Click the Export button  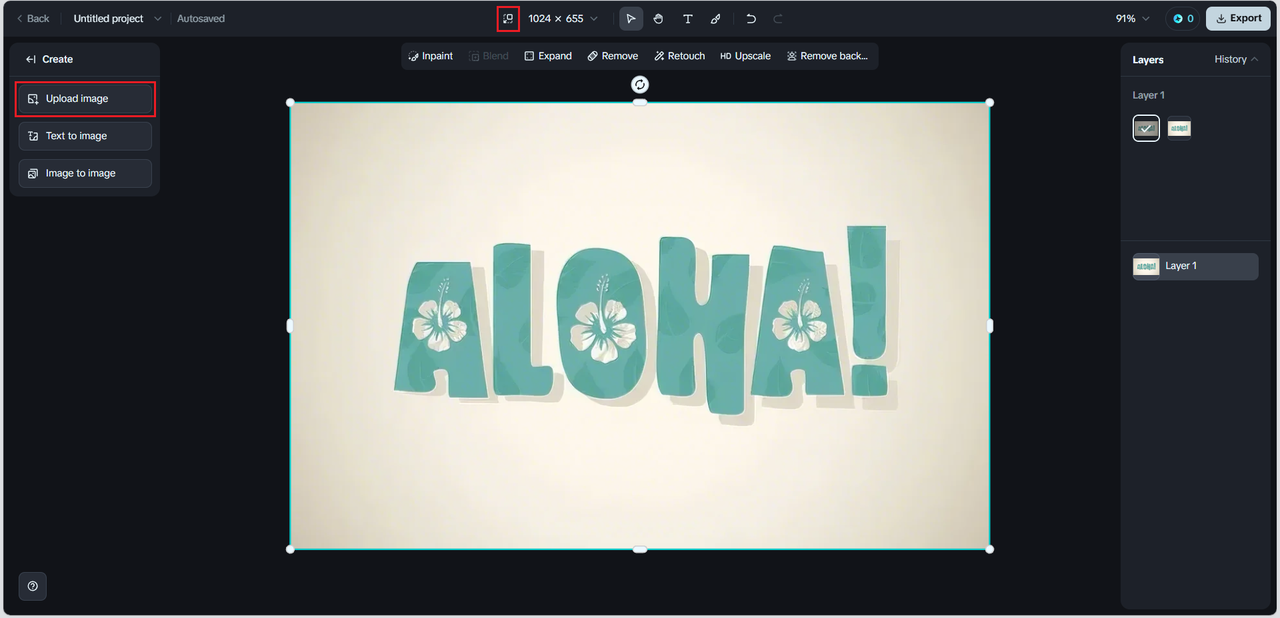pos(1238,19)
